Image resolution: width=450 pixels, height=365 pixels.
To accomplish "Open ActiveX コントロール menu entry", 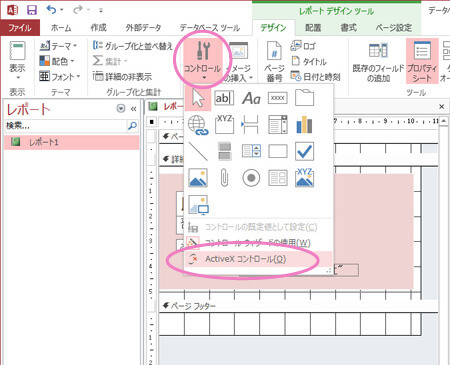I will coord(259,259).
